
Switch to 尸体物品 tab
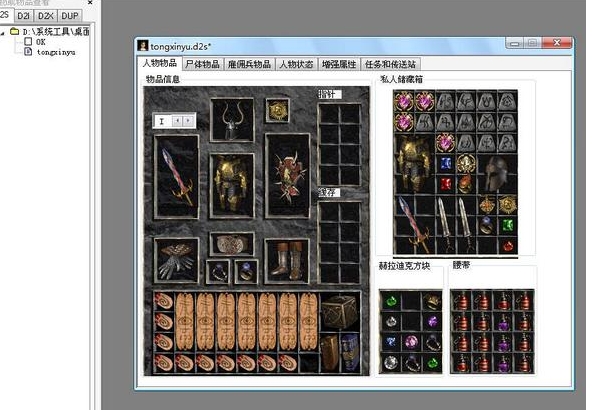click(203, 64)
